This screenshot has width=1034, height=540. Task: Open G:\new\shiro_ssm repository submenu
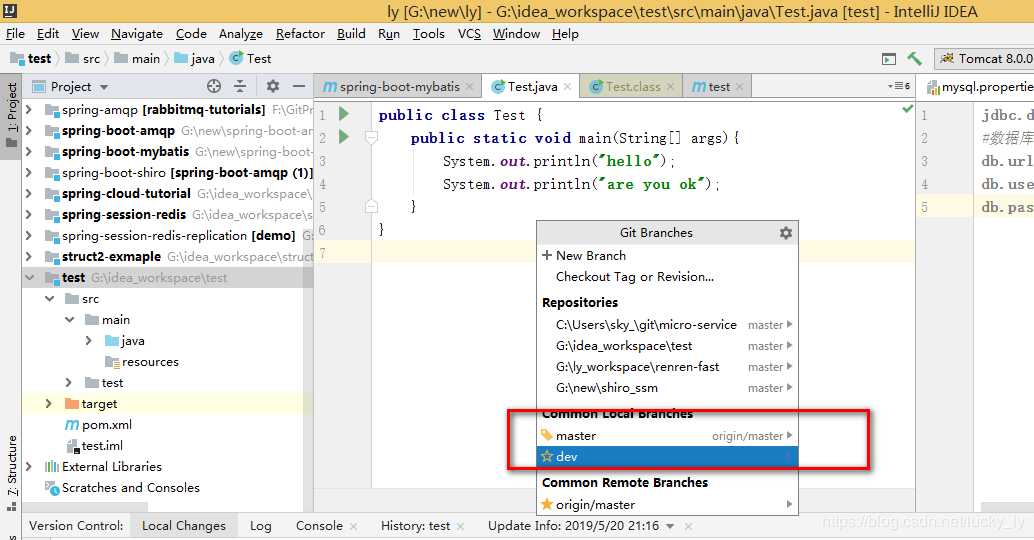pyautogui.click(x=667, y=388)
